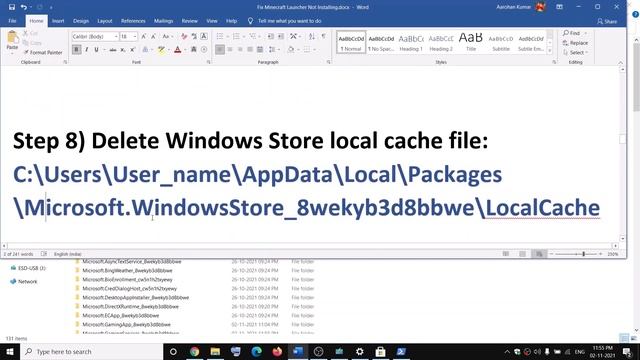Increase paragraph indent

pos(281,37)
